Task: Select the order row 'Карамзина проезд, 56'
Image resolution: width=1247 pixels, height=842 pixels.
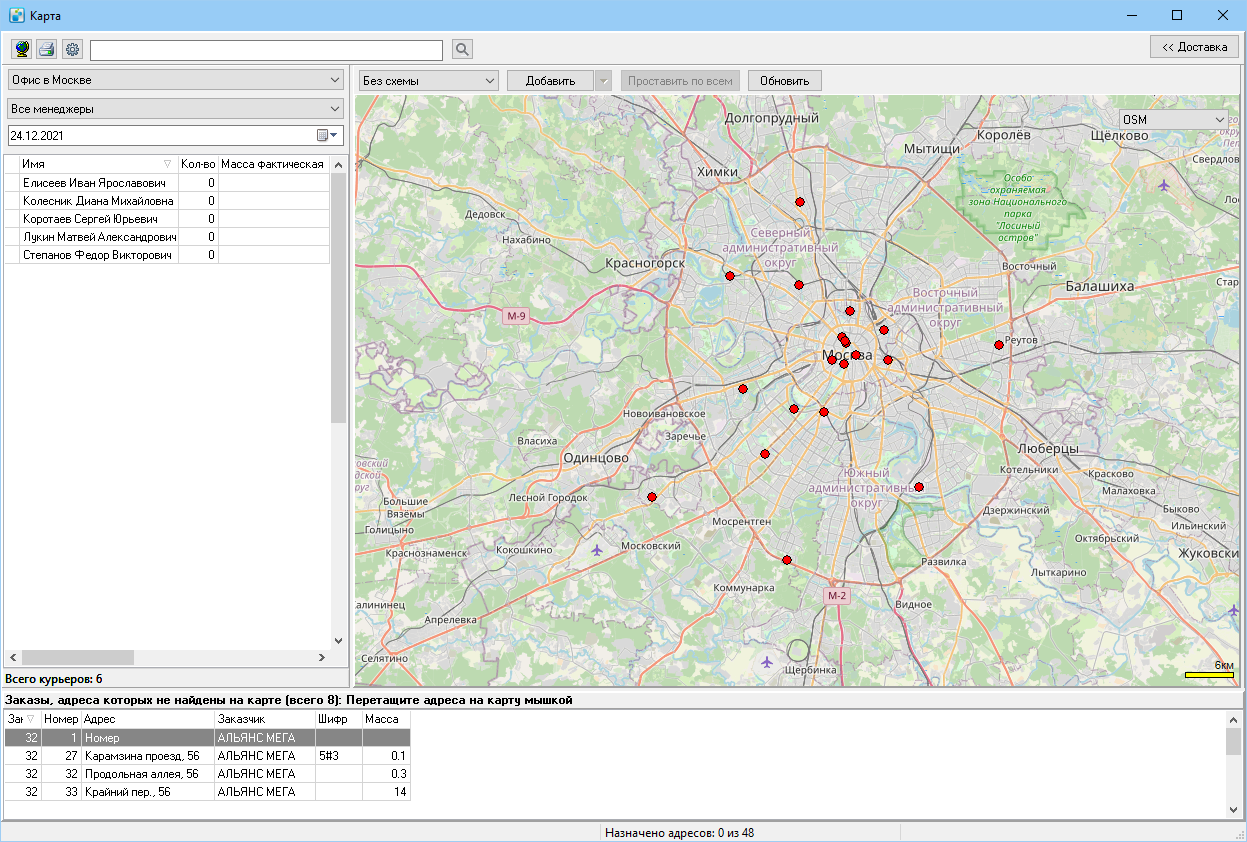Action: [x=207, y=756]
